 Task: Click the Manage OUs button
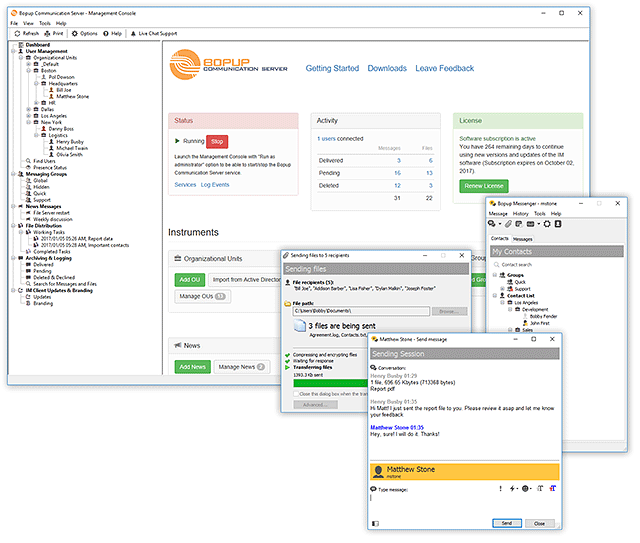pos(203,296)
